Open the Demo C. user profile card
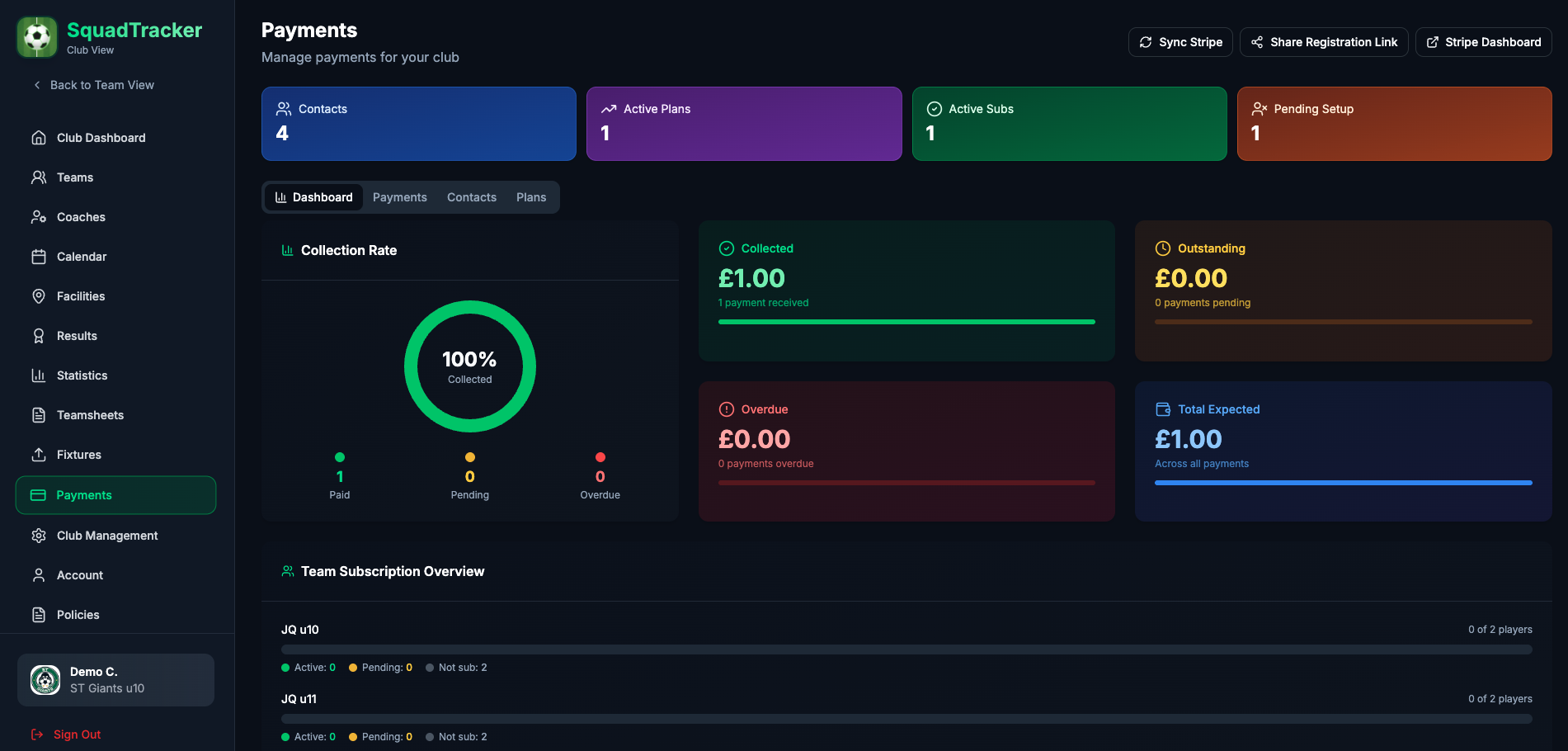The height and width of the screenshot is (751, 1568). 115,680
